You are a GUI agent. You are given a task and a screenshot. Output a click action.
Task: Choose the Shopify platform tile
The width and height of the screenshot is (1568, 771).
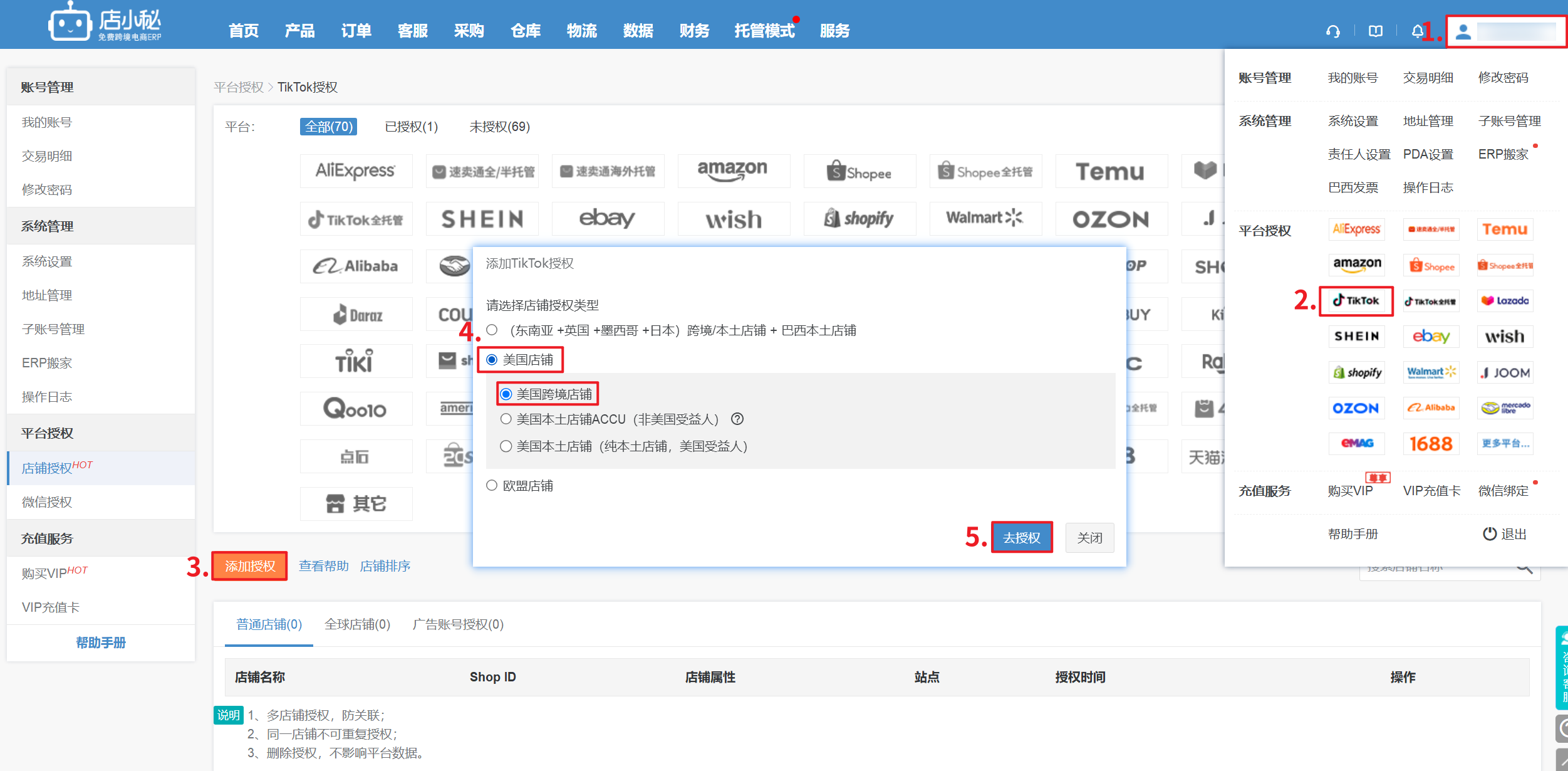(859, 218)
